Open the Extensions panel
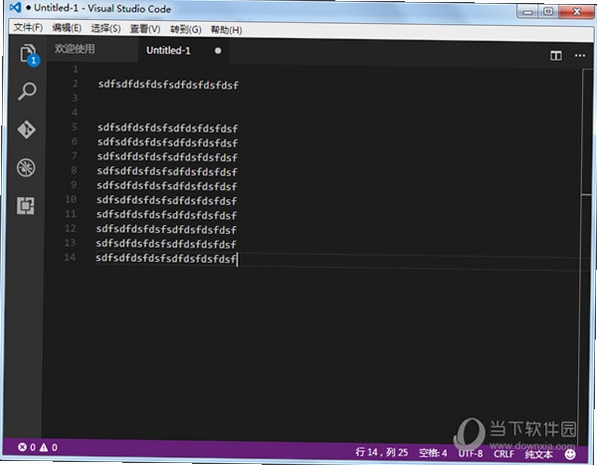The height and width of the screenshot is (465, 597). [26, 206]
